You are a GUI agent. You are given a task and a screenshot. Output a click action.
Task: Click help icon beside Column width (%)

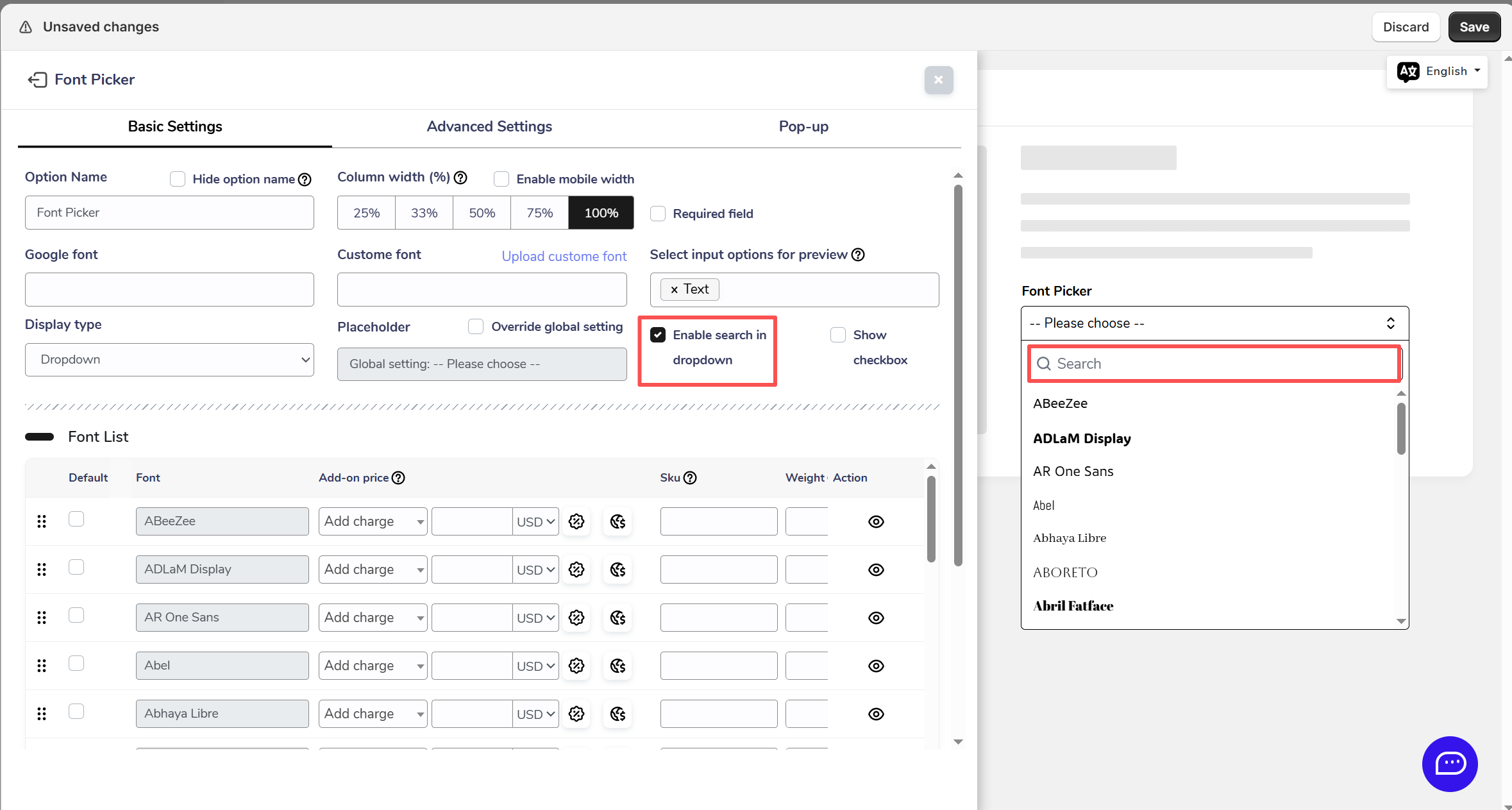[460, 178]
